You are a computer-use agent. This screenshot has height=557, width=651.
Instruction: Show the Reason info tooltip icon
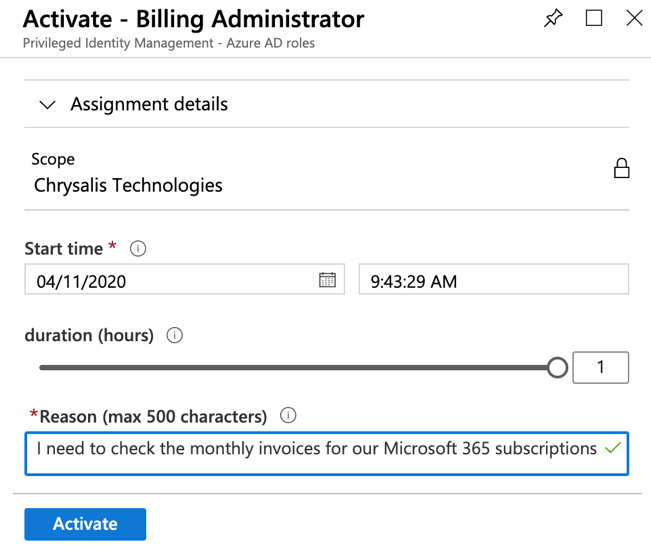(288, 416)
